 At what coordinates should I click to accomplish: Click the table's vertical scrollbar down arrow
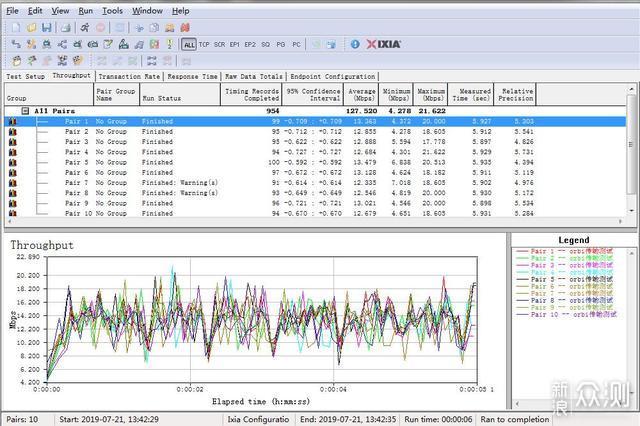[631, 211]
